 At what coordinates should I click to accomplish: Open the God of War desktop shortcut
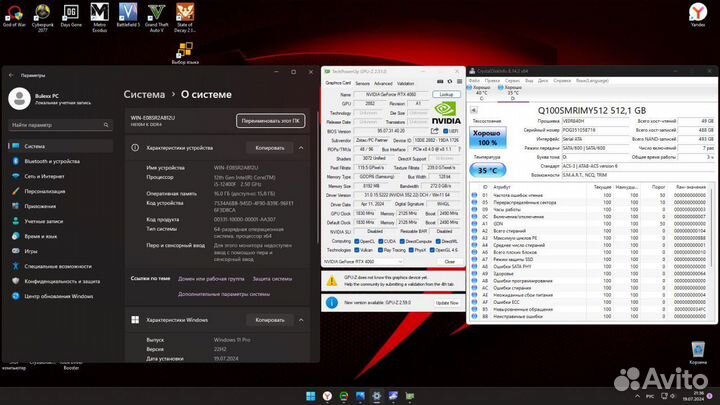click(14, 15)
